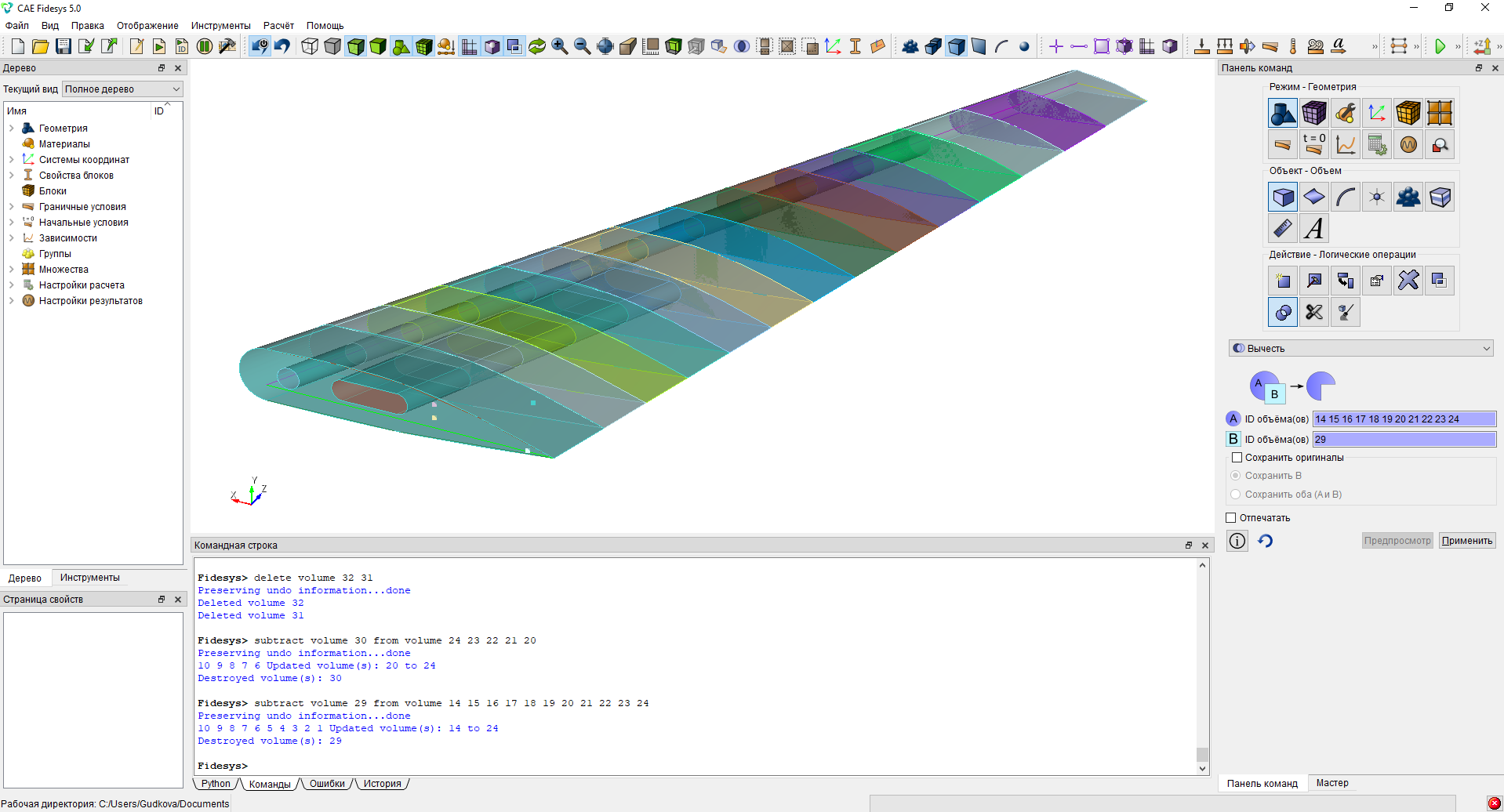Click the Zoom out magnifier icon
This screenshot has height=812, width=1504.
click(583, 46)
